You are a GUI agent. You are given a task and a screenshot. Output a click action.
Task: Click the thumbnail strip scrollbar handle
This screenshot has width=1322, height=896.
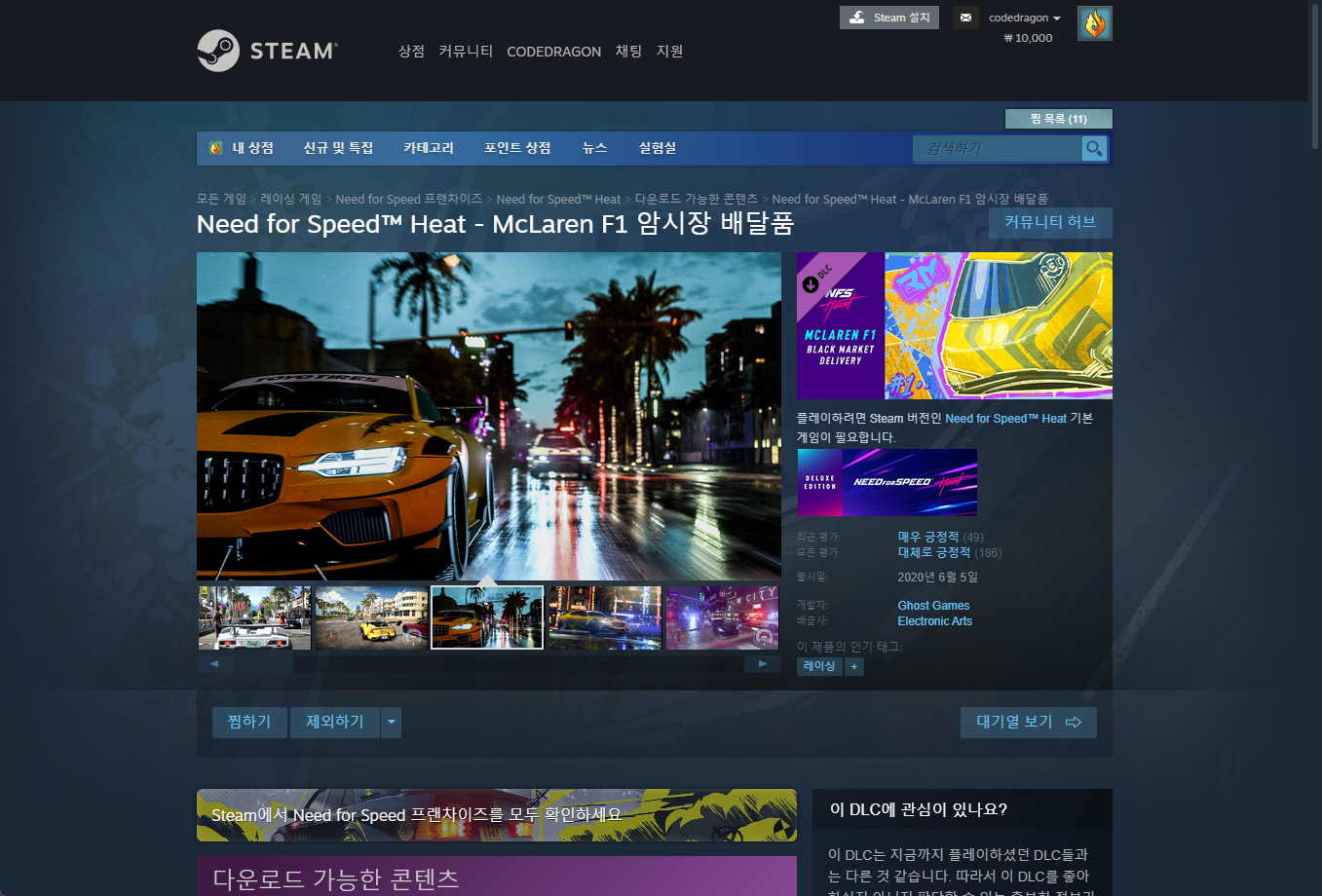pyautogui.click(x=263, y=664)
